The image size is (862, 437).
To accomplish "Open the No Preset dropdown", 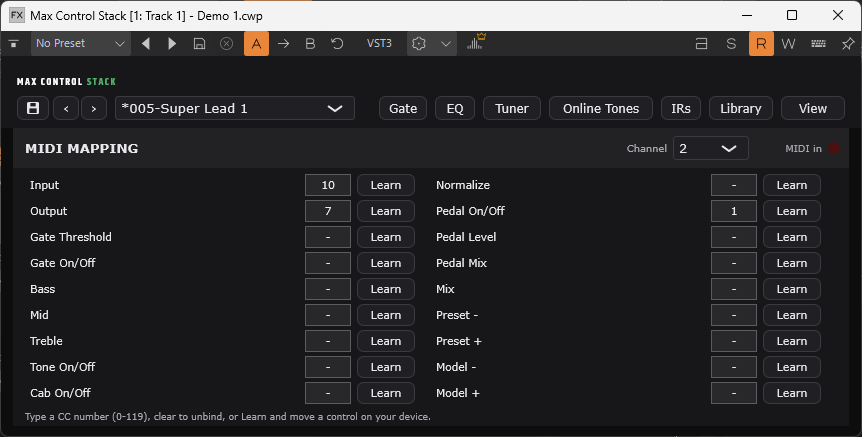I will click(x=81, y=43).
